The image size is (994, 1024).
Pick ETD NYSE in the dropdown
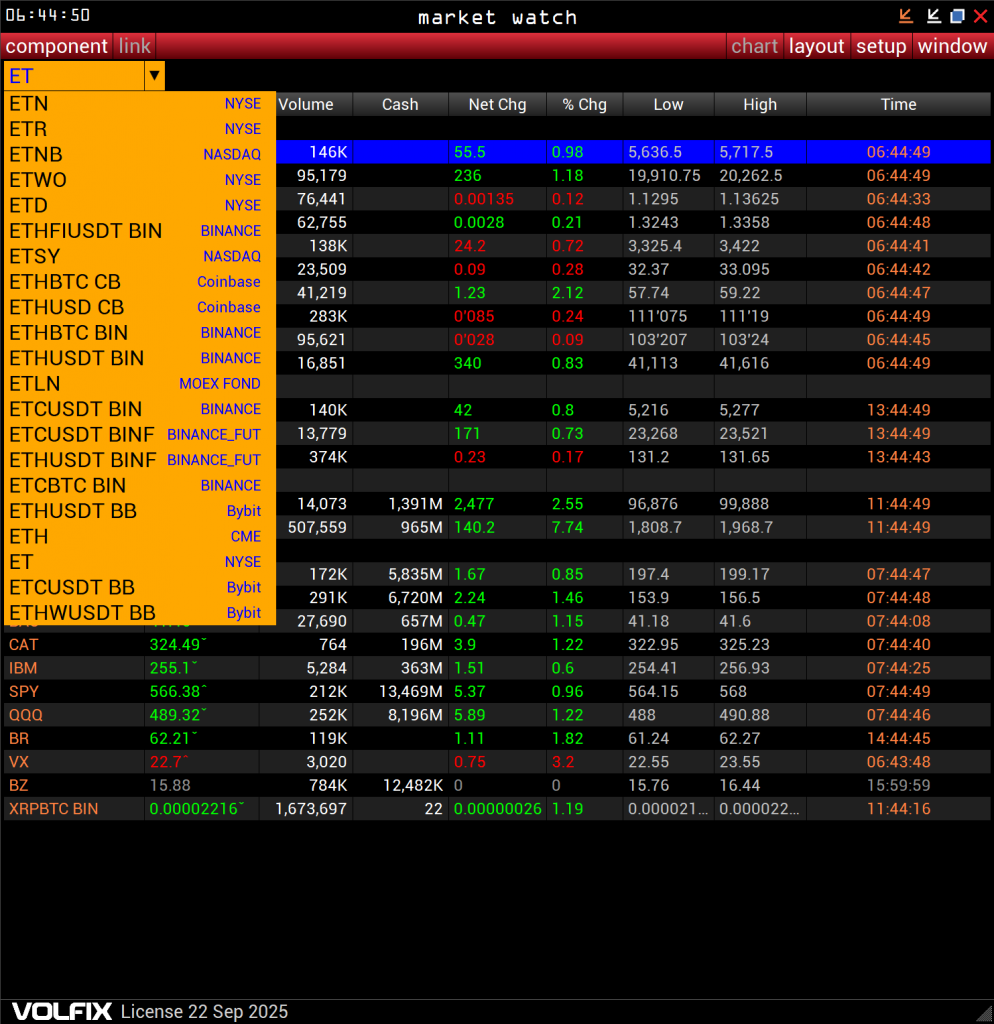(140, 206)
